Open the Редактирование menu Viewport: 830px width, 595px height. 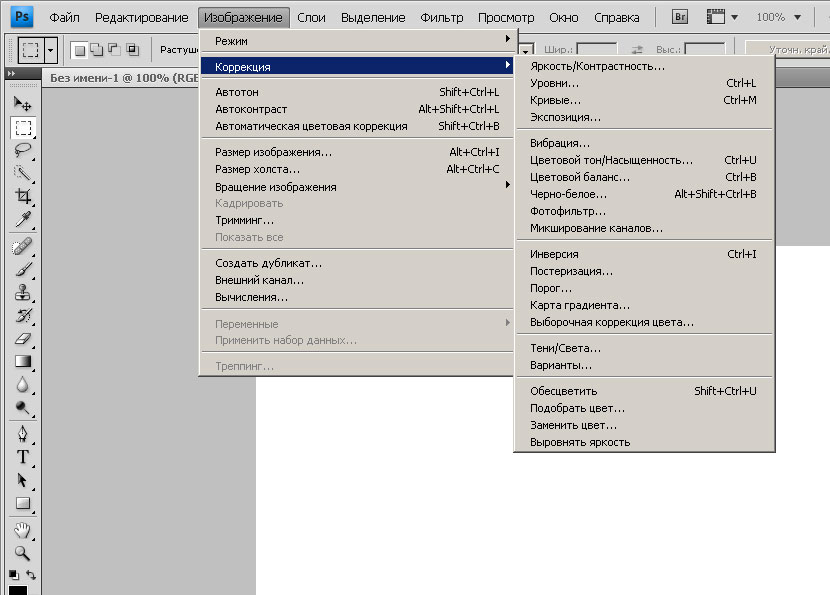[141, 17]
